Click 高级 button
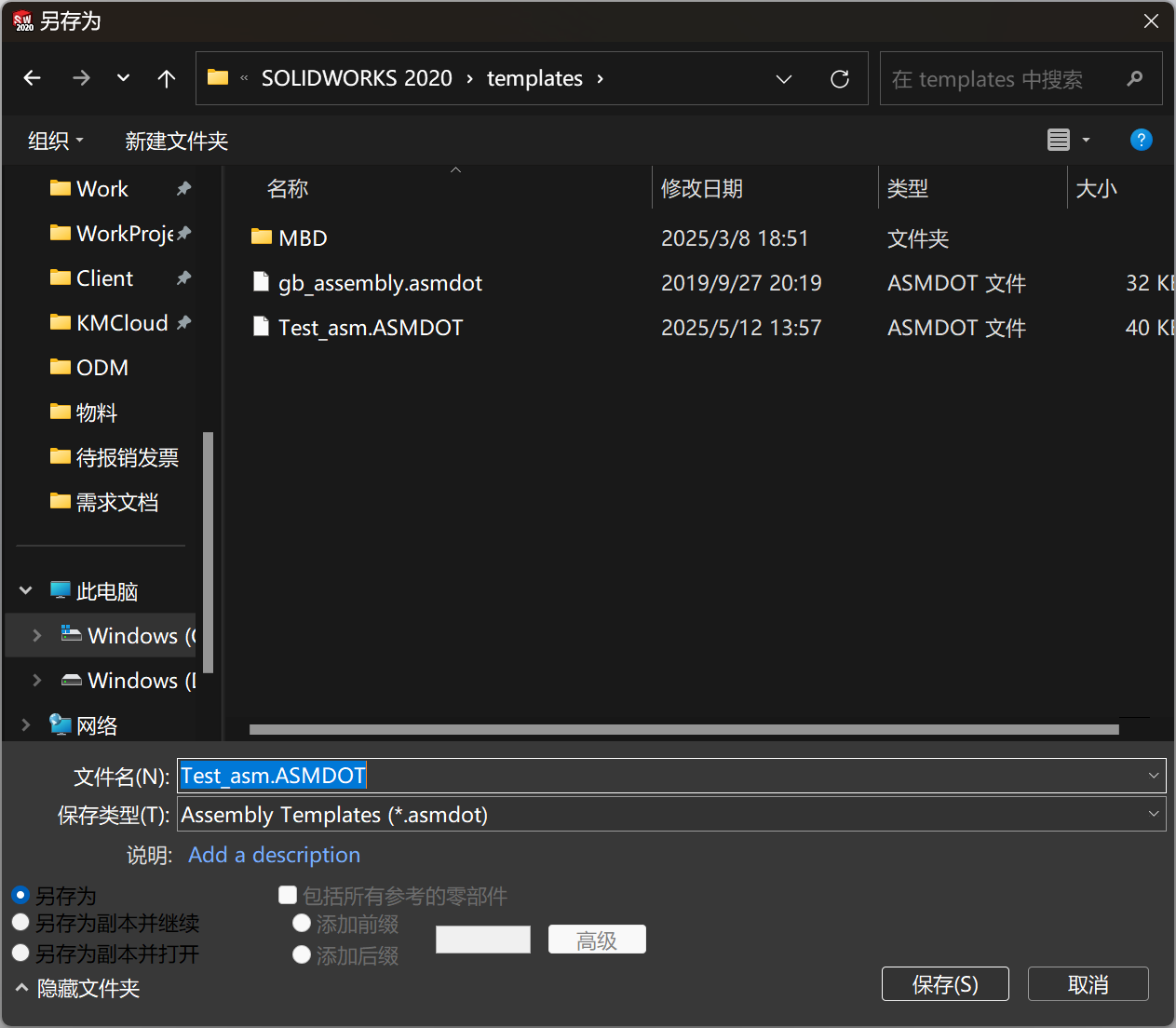1176x1028 pixels. tap(597, 940)
